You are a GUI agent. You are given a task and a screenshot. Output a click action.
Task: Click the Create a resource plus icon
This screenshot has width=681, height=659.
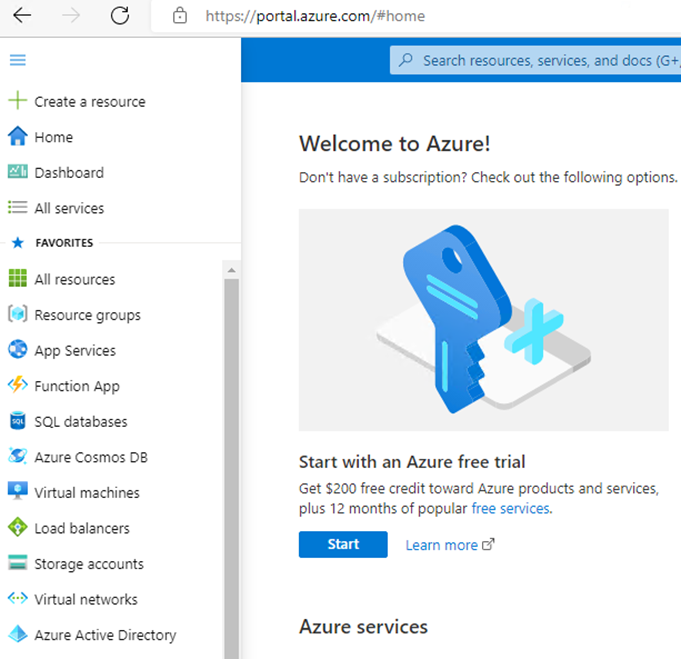[17, 101]
